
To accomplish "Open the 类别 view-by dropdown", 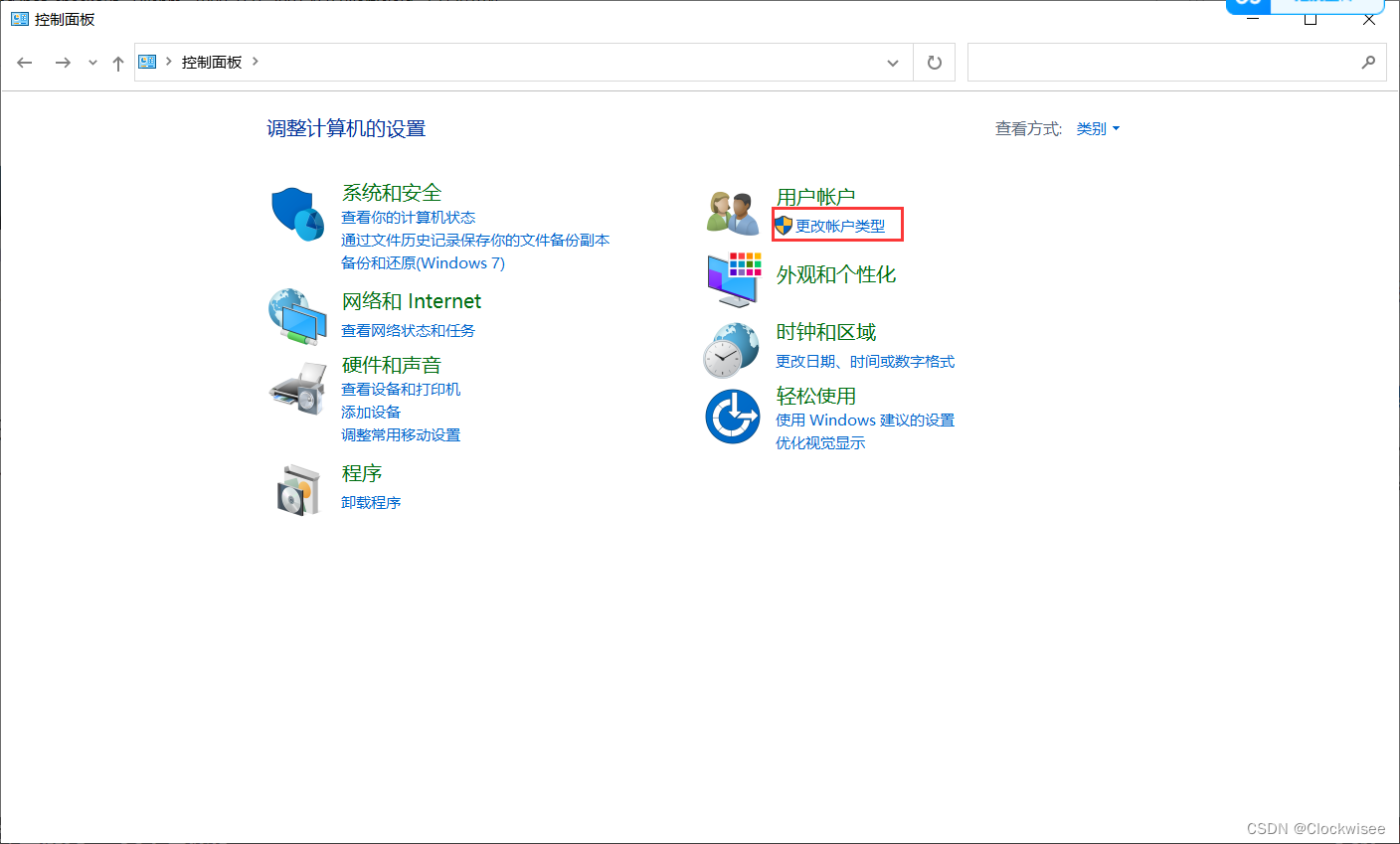I will click(1098, 129).
